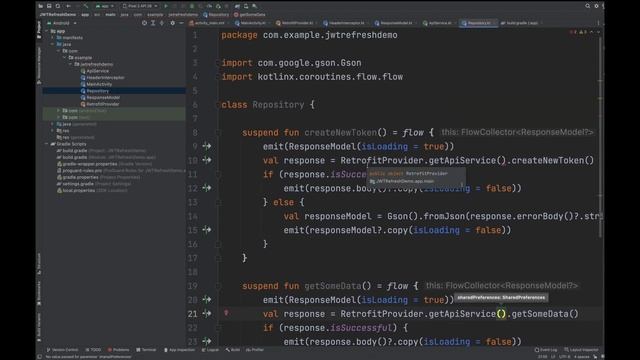Open the Android project view dropdown
Screen dimensions: 640x360
click(x=62, y=23)
